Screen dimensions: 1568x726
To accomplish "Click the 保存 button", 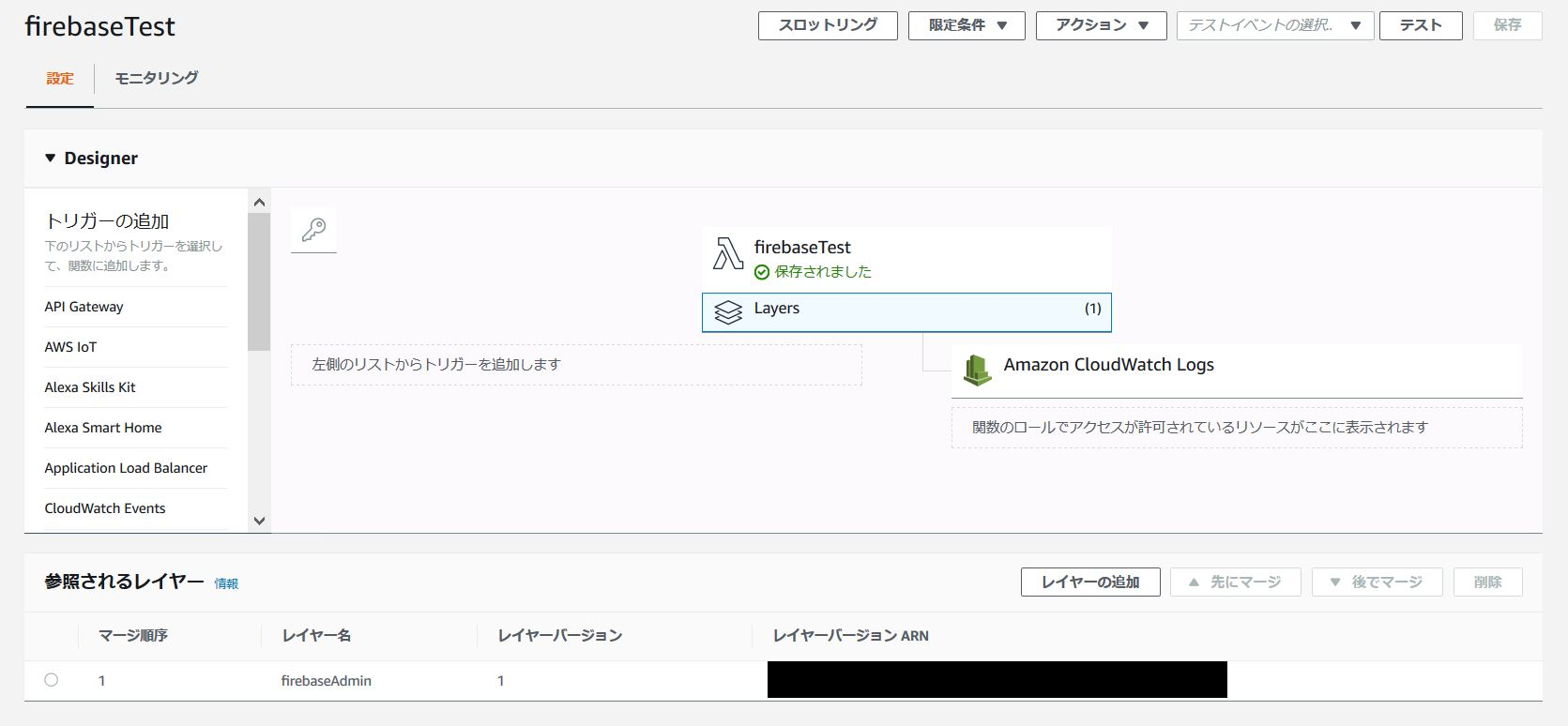I will point(1507,25).
